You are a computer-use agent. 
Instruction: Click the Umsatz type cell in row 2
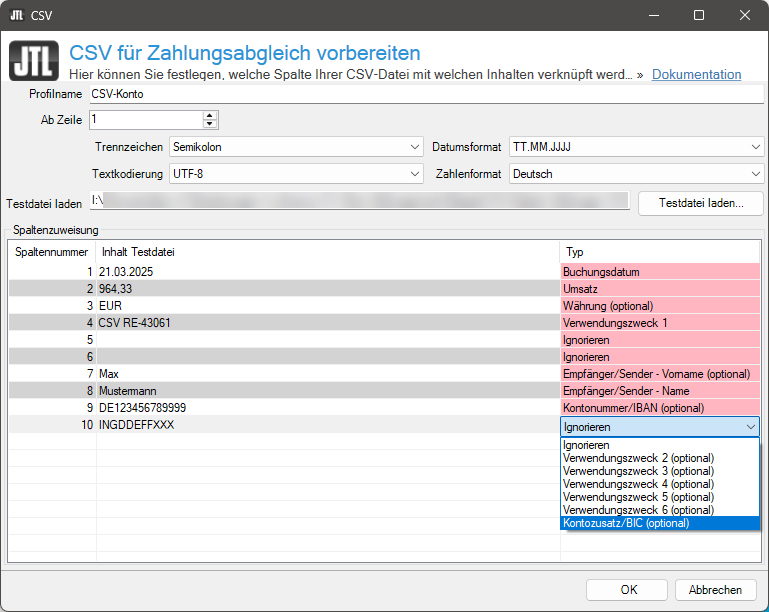(660, 288)
